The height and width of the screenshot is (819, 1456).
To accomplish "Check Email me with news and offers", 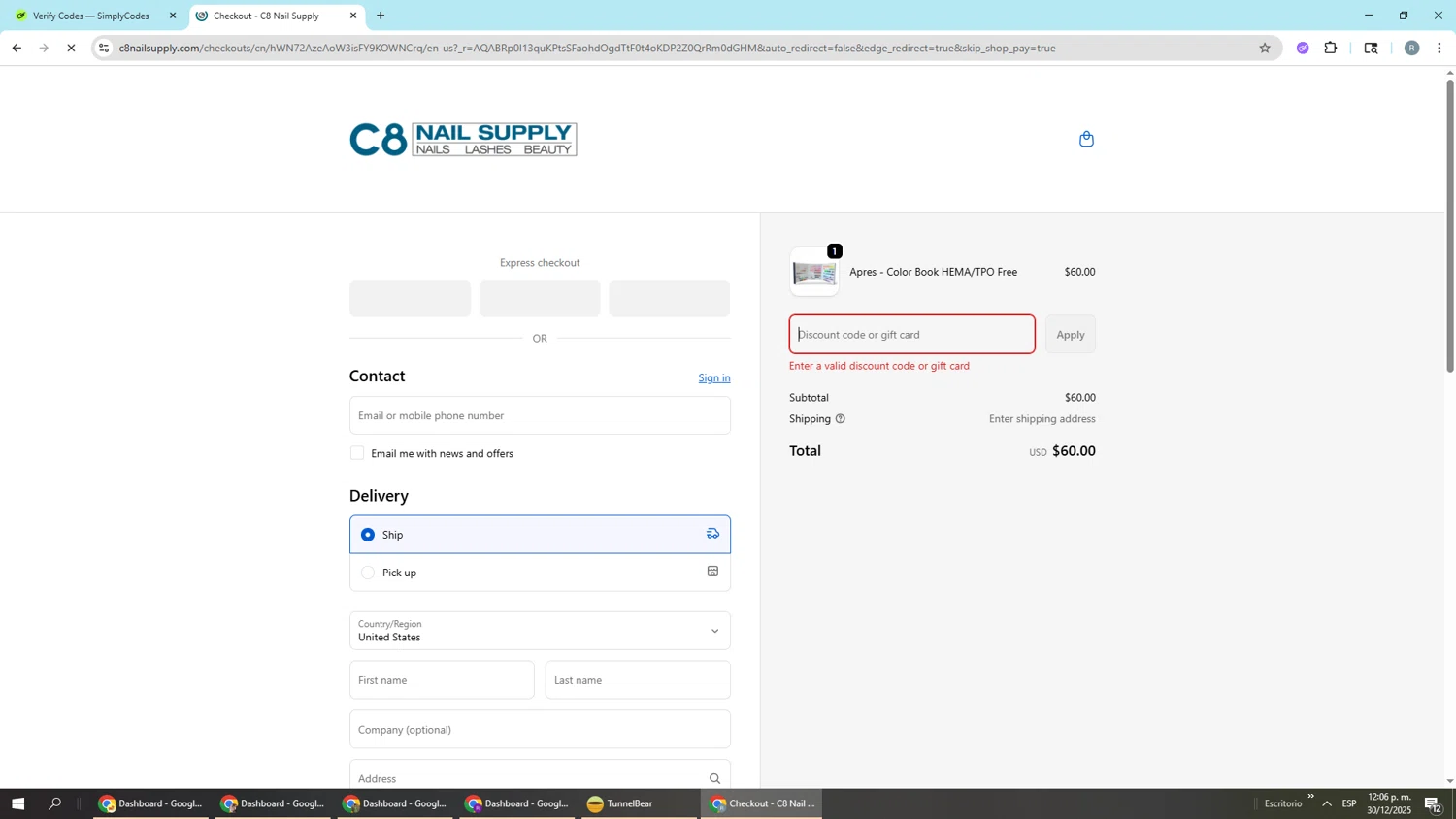I will point(357,453).
